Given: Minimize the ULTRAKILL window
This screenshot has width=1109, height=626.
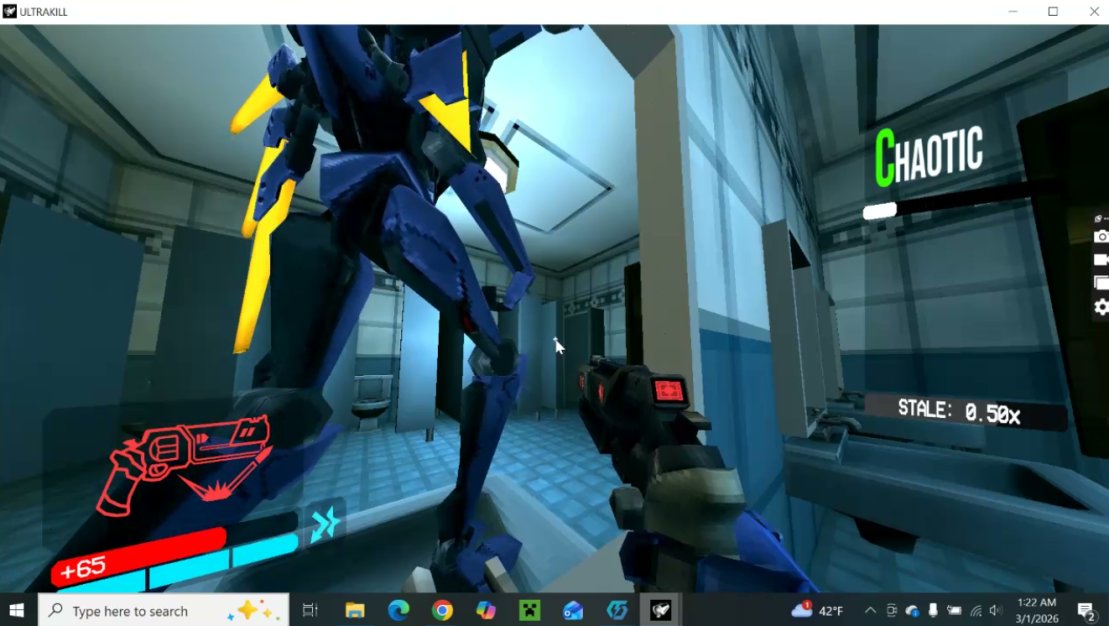Looking at the screenshot, I should (1013, 11).
